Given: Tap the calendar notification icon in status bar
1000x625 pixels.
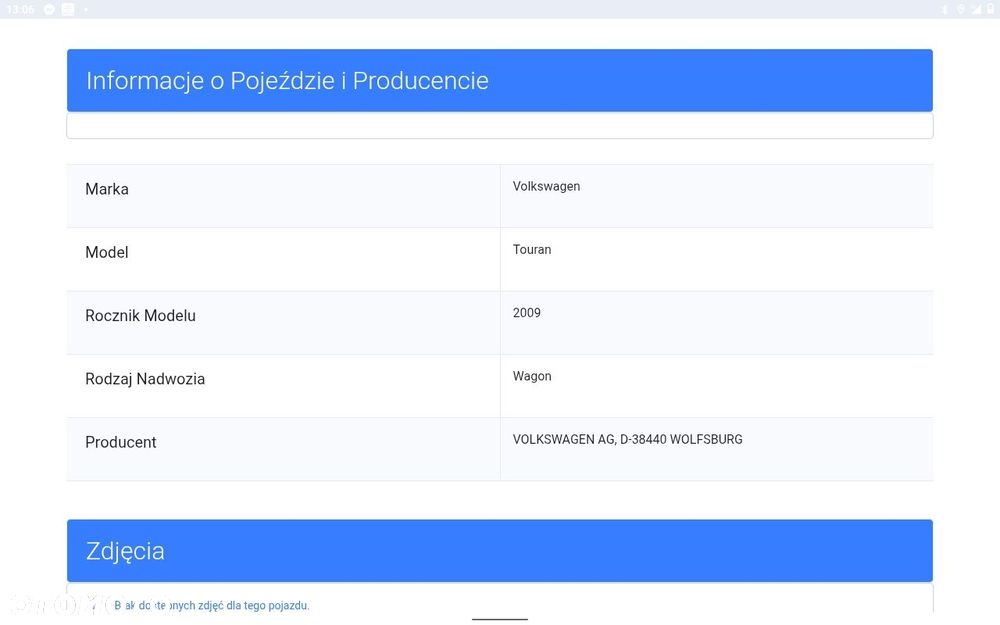Looking at the screenshot, I should (x=68, y=9).
